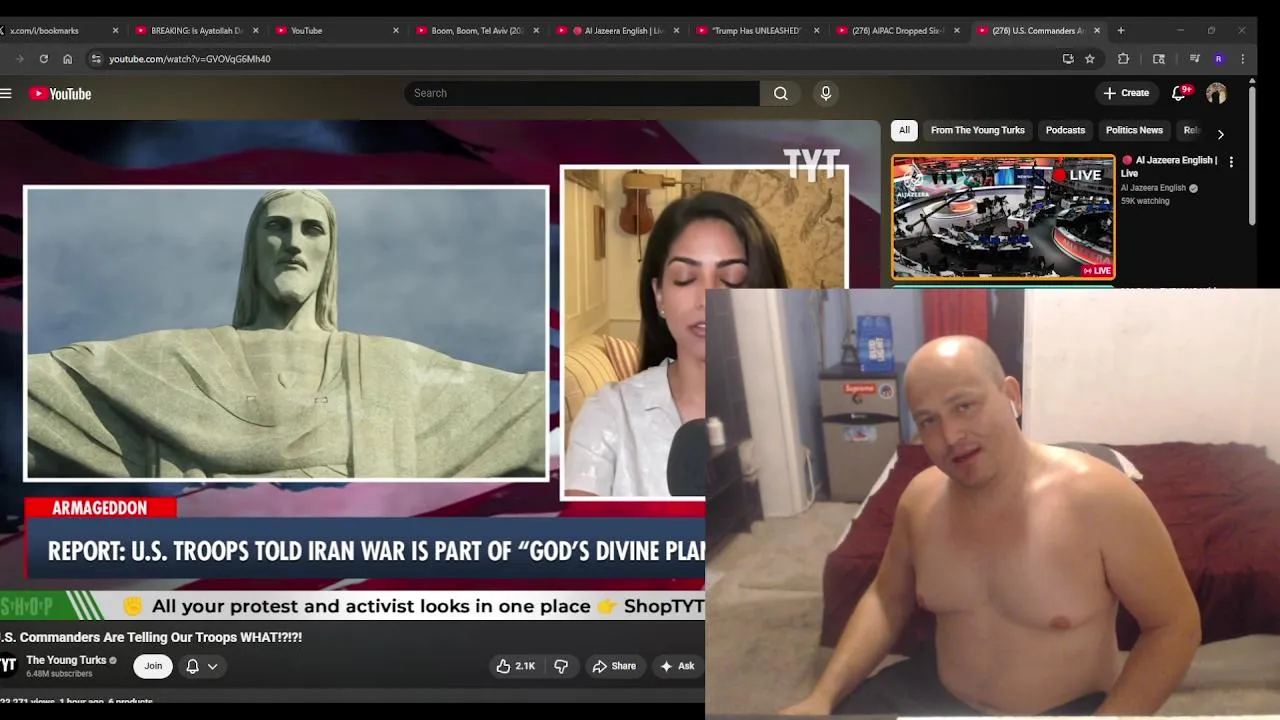Click the Ask button under the video
Viewport: 1280px width, 720px height.
pyautogui.click(x=676, y=666)
